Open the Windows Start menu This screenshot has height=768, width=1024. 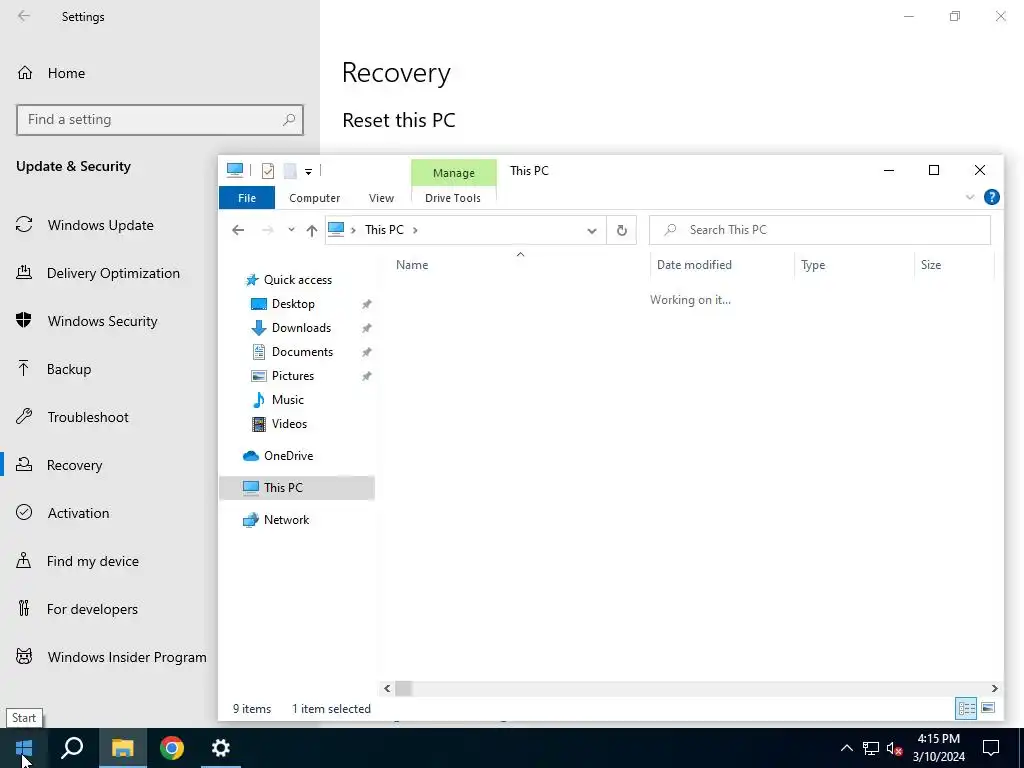click(x=24, y=748)
